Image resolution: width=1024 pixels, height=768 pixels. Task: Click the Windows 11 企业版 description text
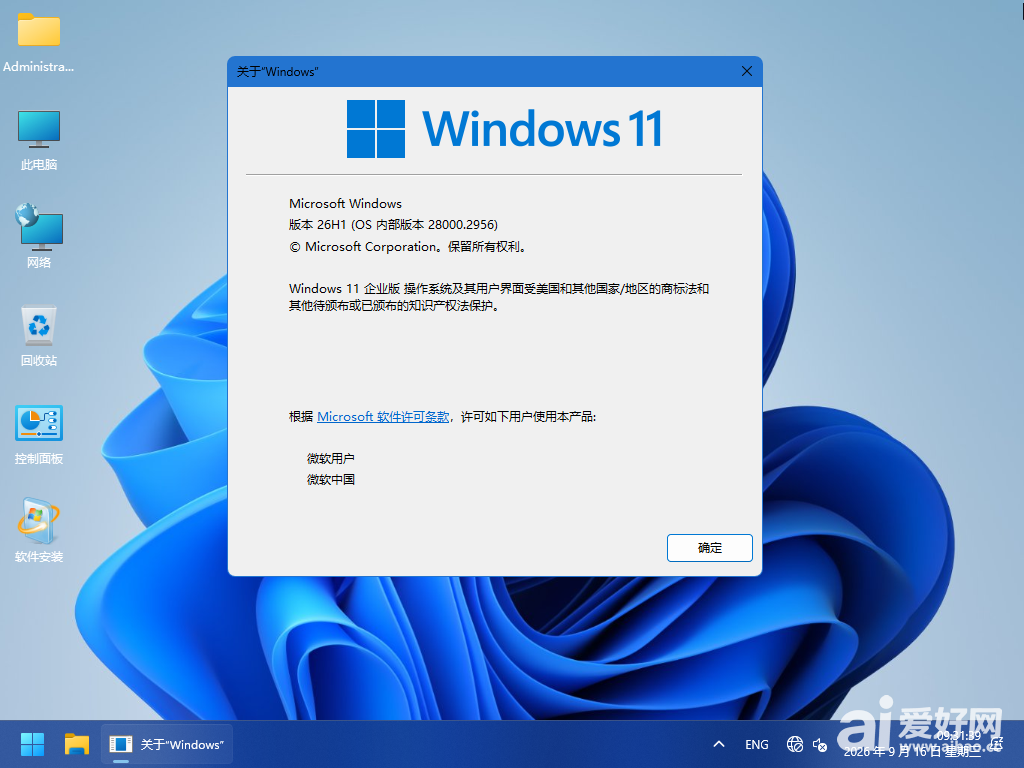499,296
